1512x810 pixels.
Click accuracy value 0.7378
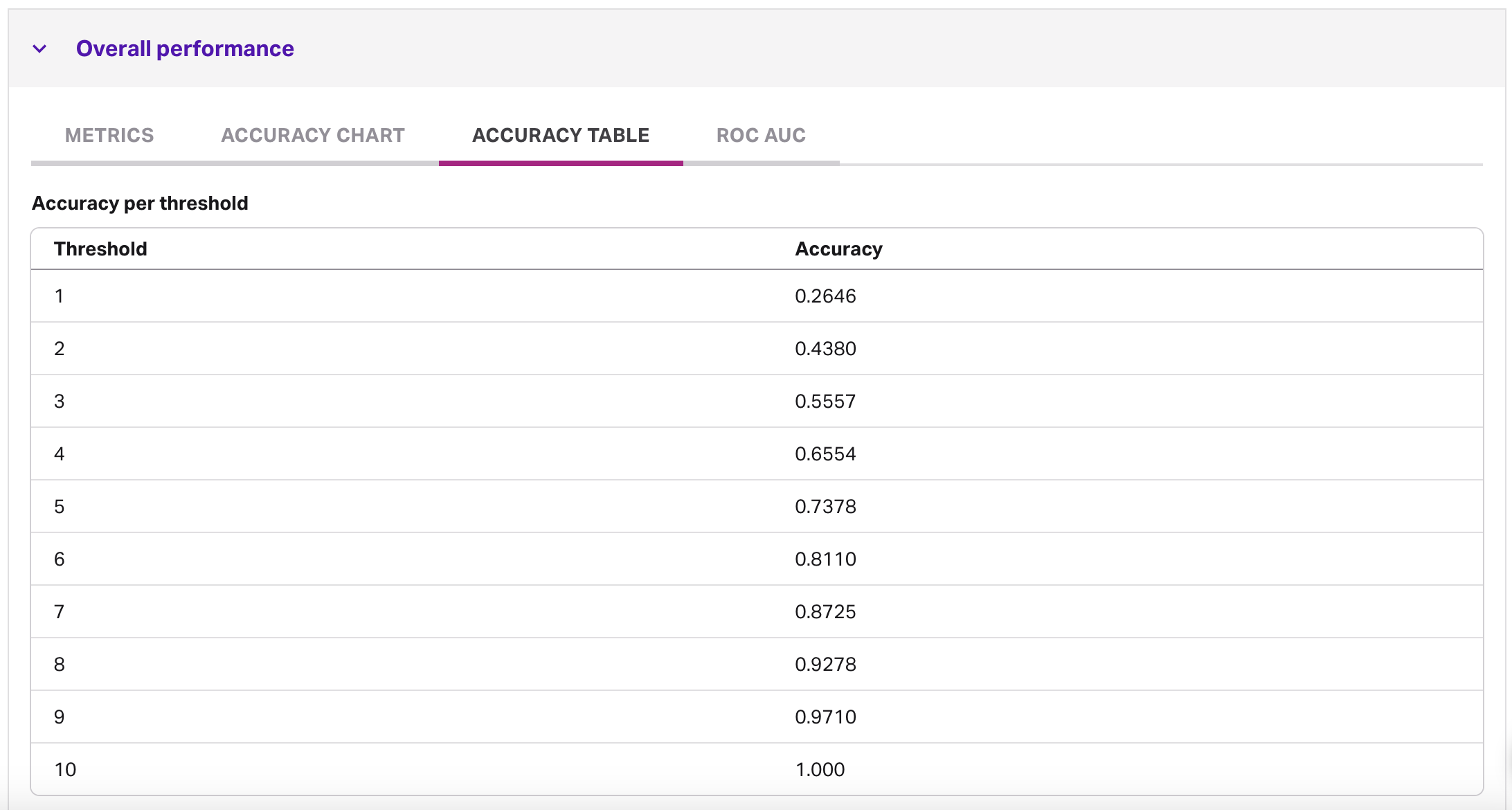[825, 507]
